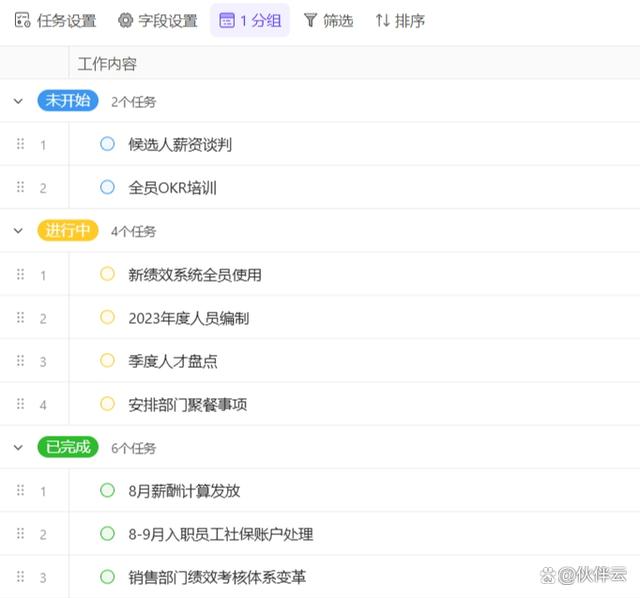Click drag handle of 季度人才盘点 row

point(20,360)
